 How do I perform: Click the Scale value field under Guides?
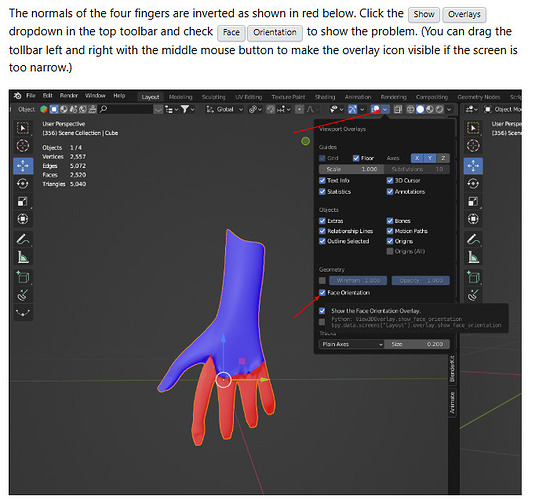tap(351, 170)
